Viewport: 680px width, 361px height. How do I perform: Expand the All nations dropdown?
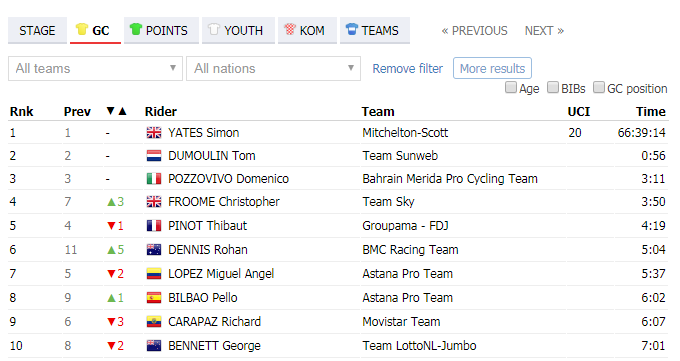(274, 69)
